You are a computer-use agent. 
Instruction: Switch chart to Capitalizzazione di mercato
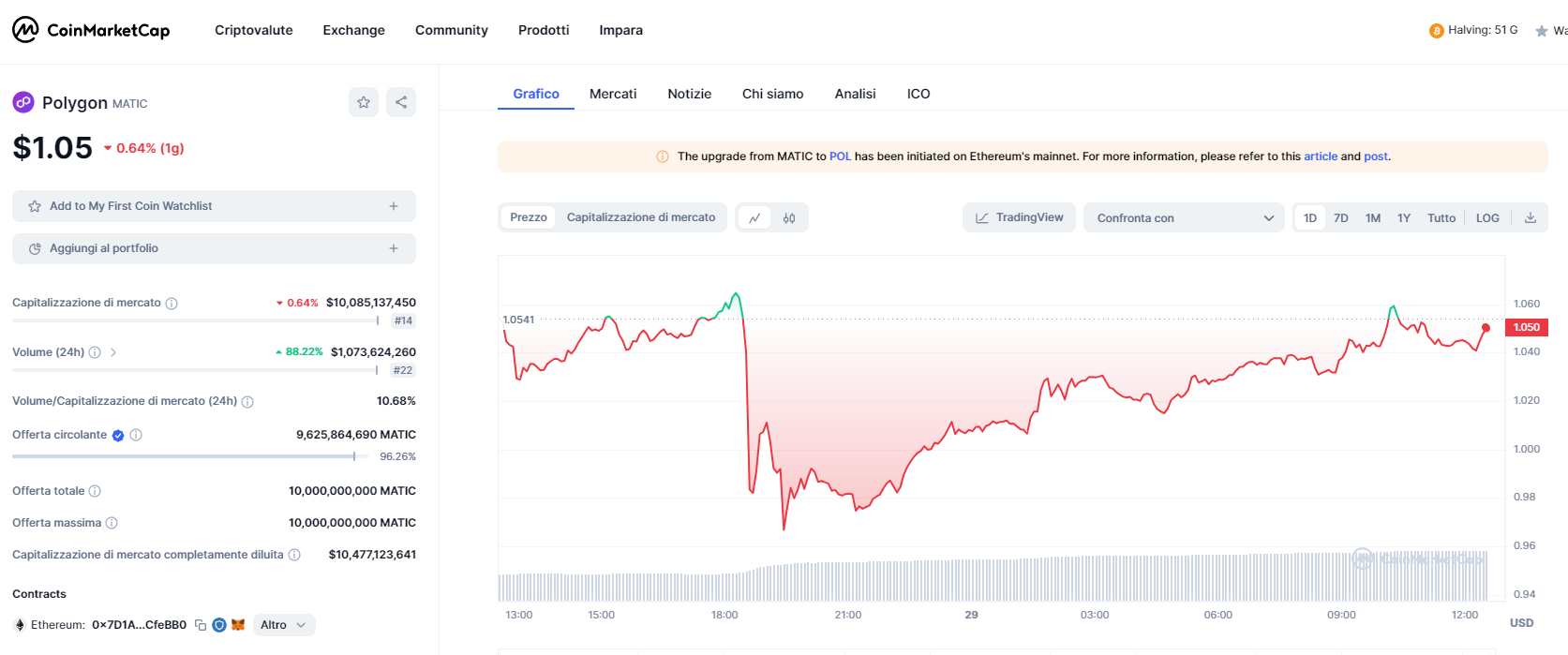click(x=641, y=217)
